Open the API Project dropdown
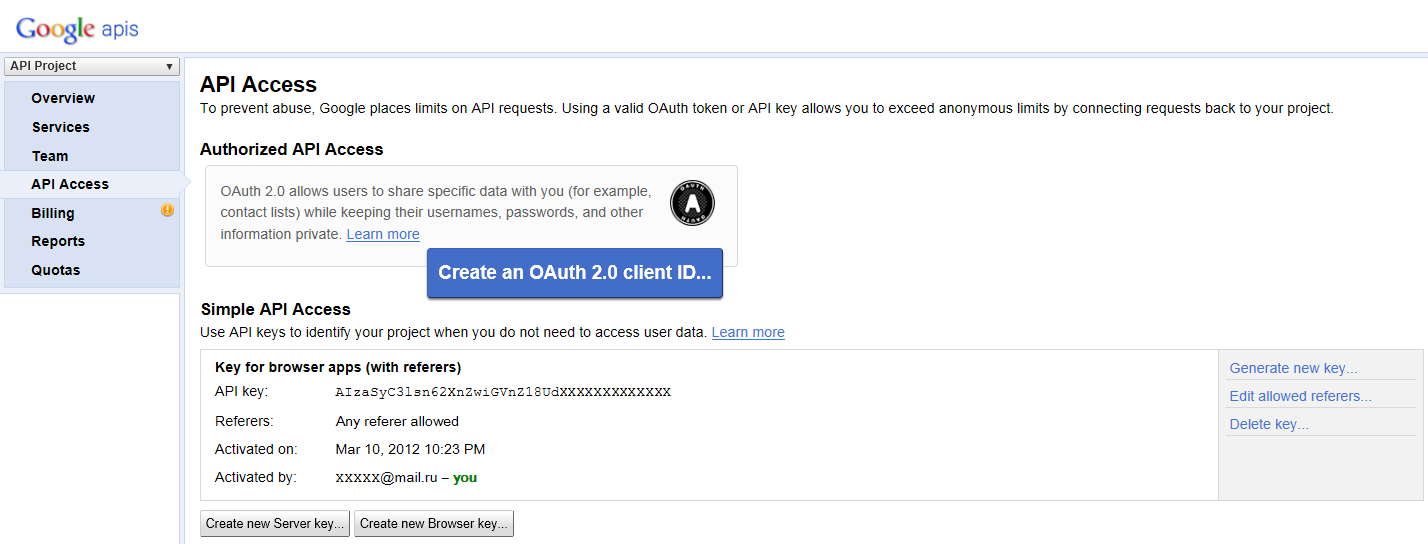 tap(92, 66)
